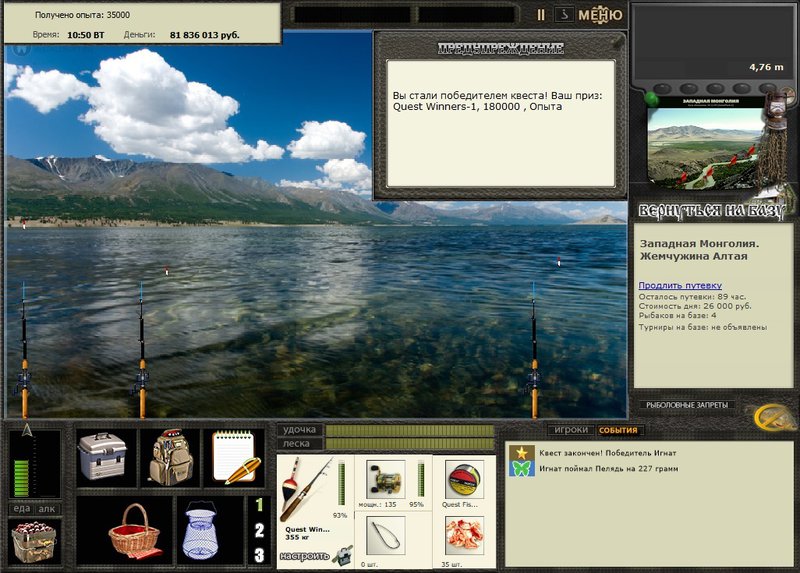Switch to the игроки tab
This screenshot has height=573, width=800.
571,430
